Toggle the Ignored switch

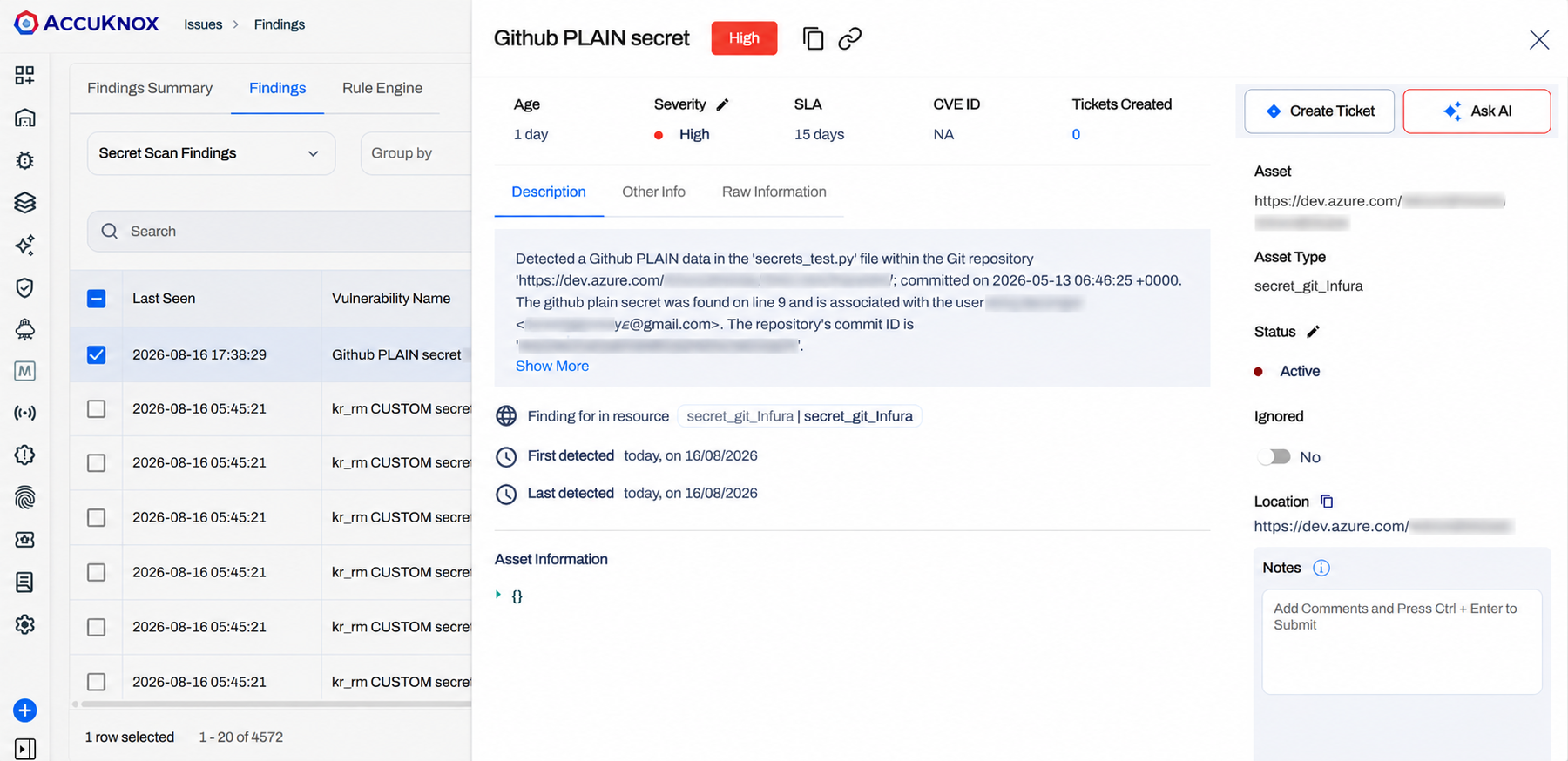point(1274,457)
